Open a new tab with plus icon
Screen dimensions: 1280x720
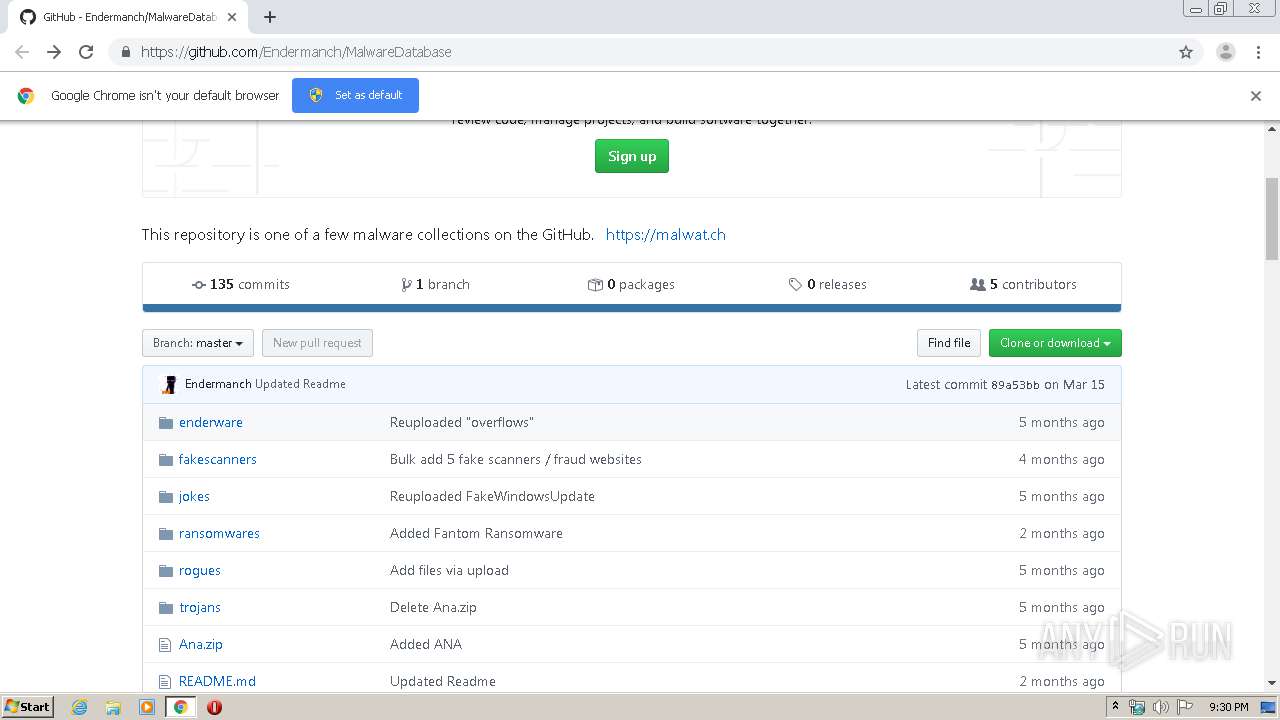point(270,17)
